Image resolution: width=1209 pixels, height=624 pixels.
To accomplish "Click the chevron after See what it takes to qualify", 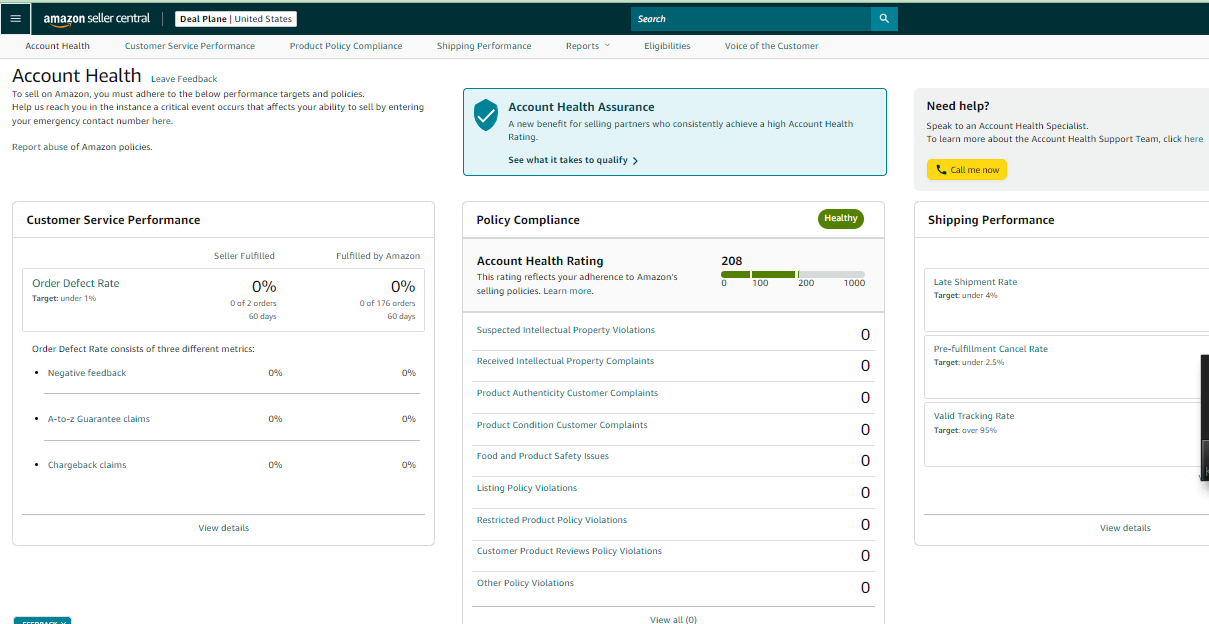I will [x=635, y=160].
